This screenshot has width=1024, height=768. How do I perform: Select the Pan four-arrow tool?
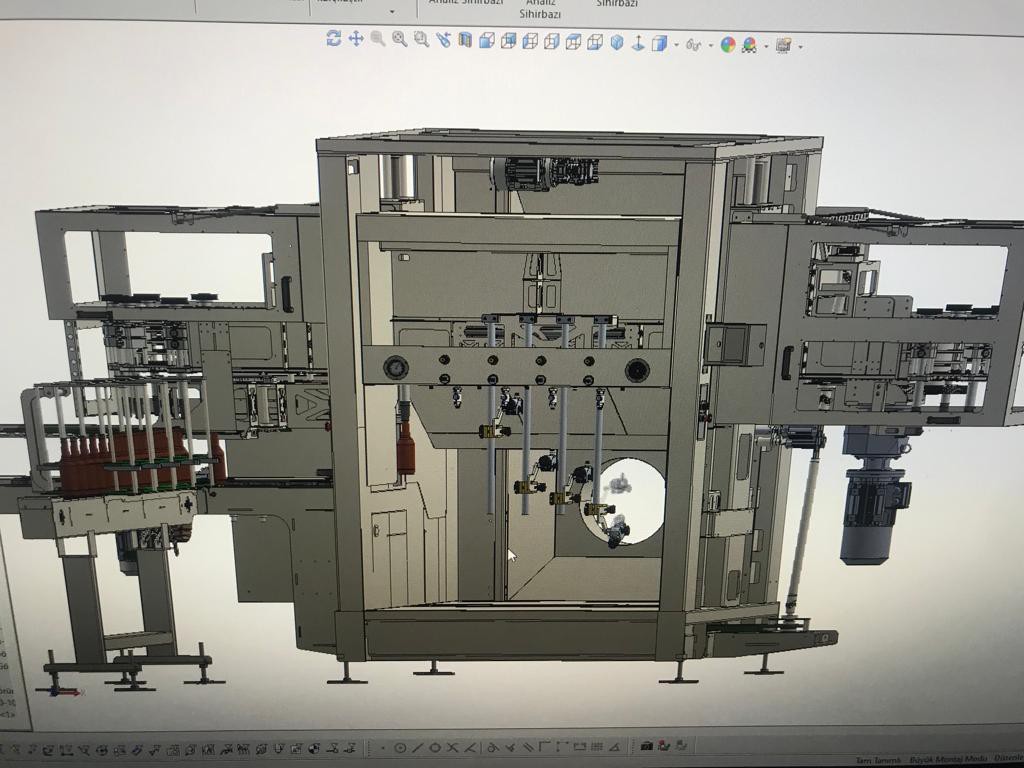click(356, 39)
